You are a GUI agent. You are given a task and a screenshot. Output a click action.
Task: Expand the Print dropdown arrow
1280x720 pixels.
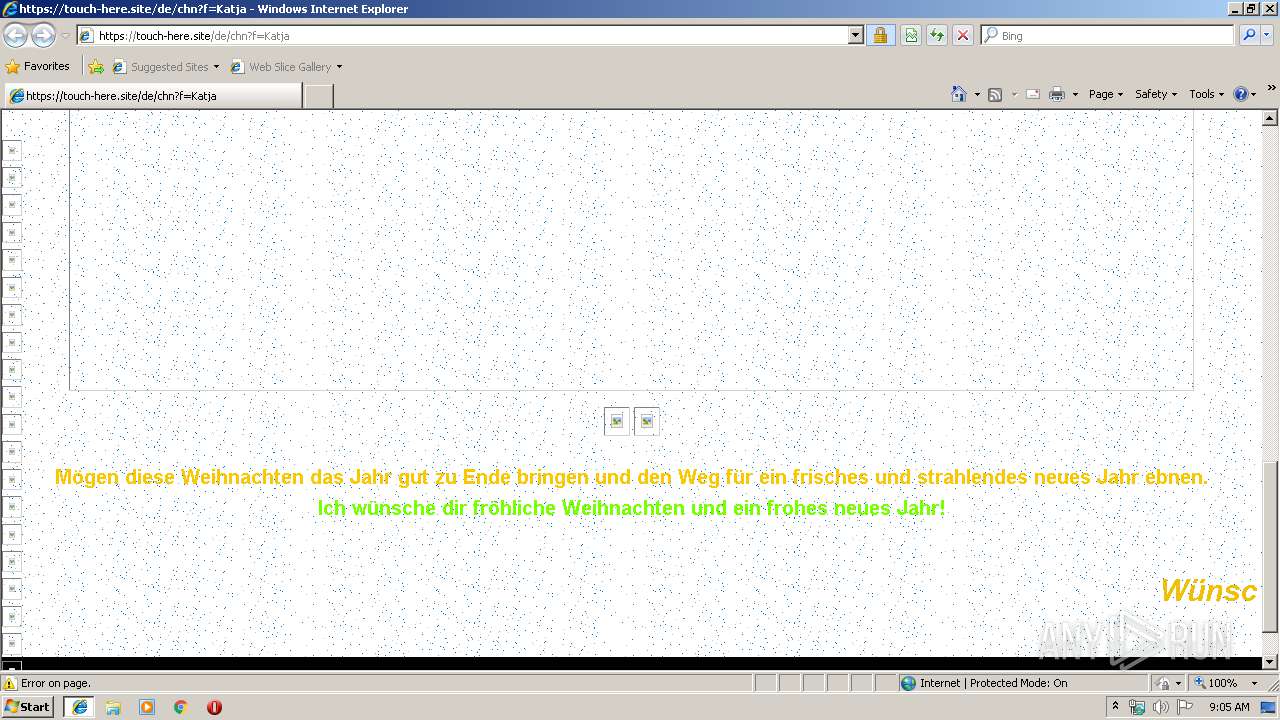[1076, 94]
